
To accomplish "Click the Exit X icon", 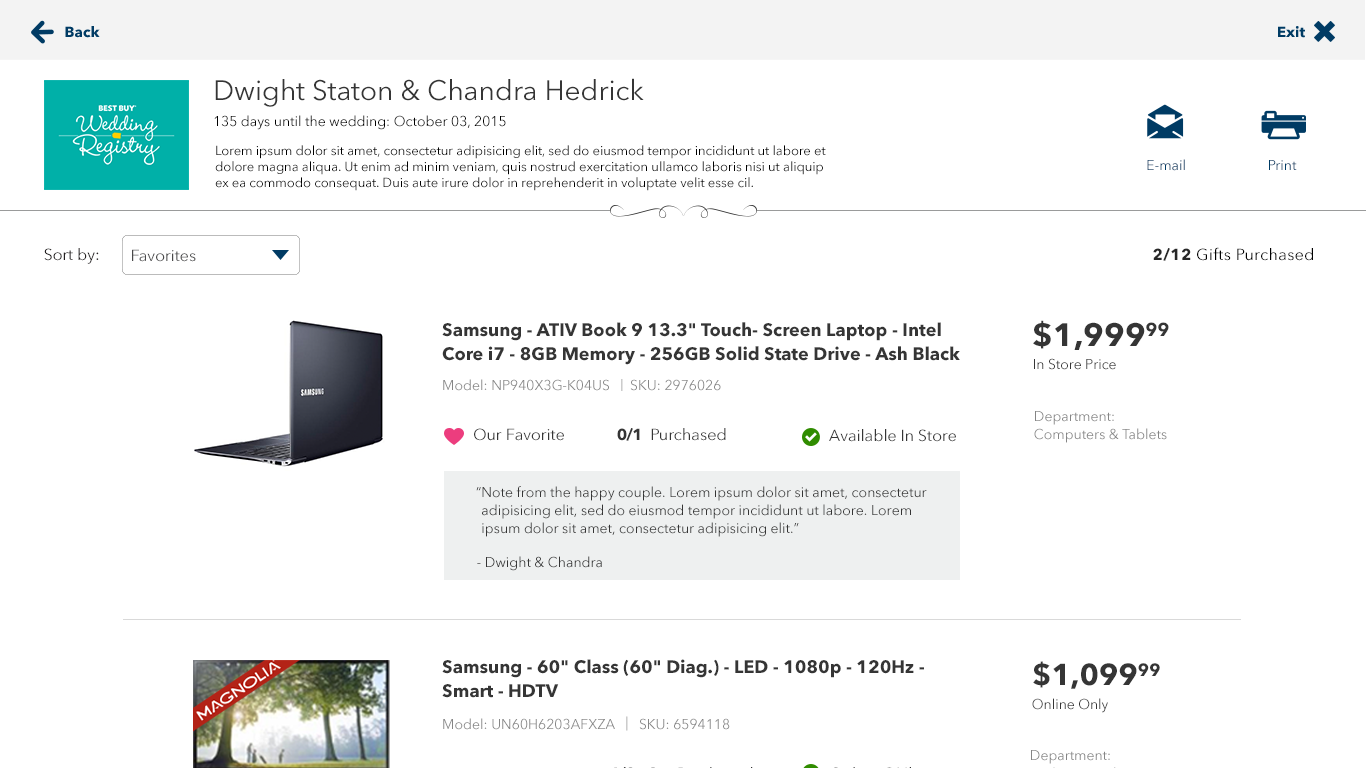I will point(1324,32).
